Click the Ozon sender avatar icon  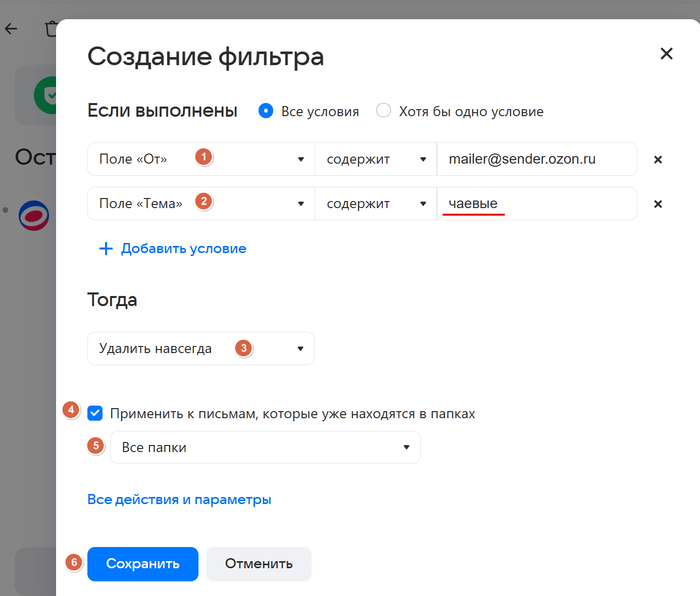[34, 215]
